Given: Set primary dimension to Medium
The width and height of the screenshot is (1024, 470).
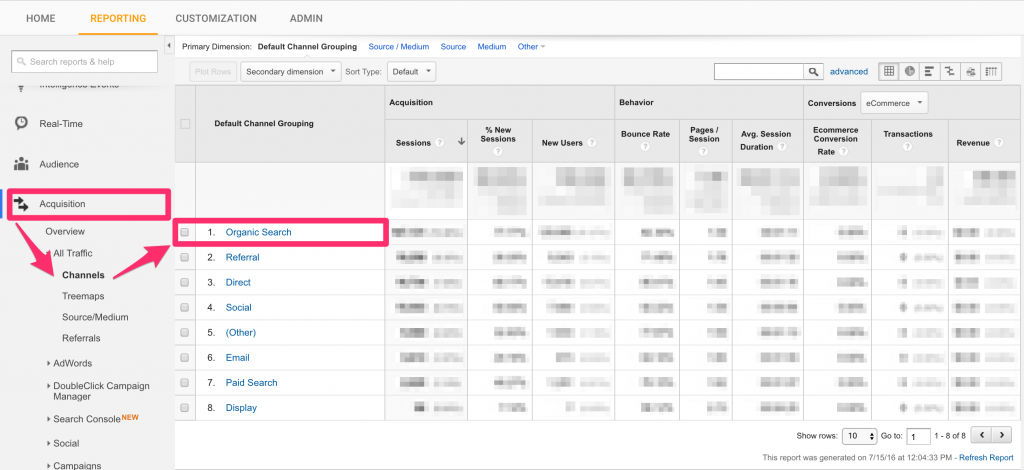Looking at the screenshot, I should coord(492,47).
